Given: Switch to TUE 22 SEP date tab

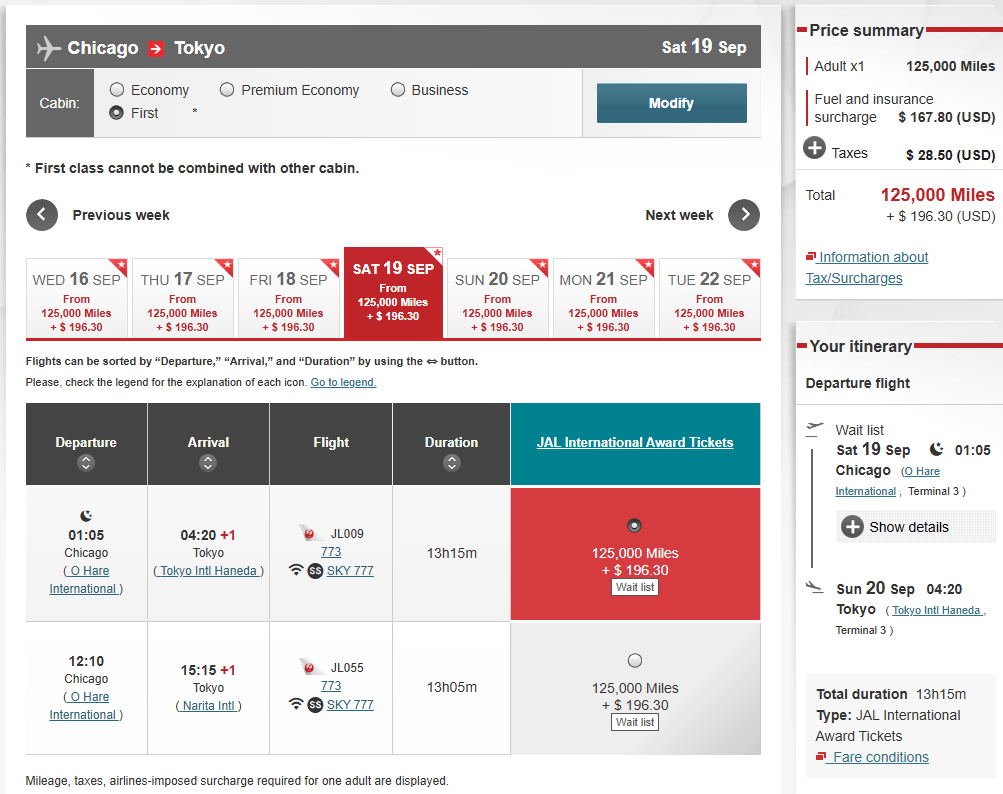Looking at the screenshot, I should pos(709,298).
